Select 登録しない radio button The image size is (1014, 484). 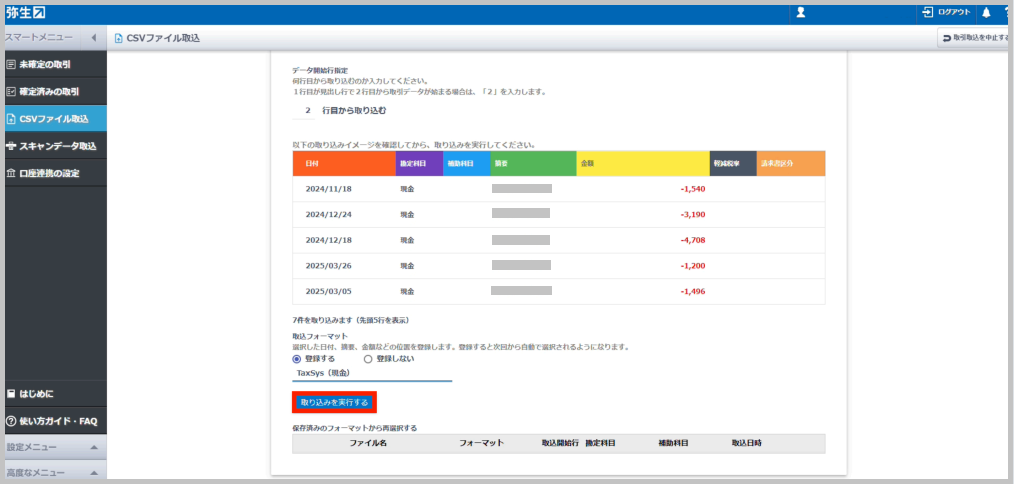[x=368, y=358]
